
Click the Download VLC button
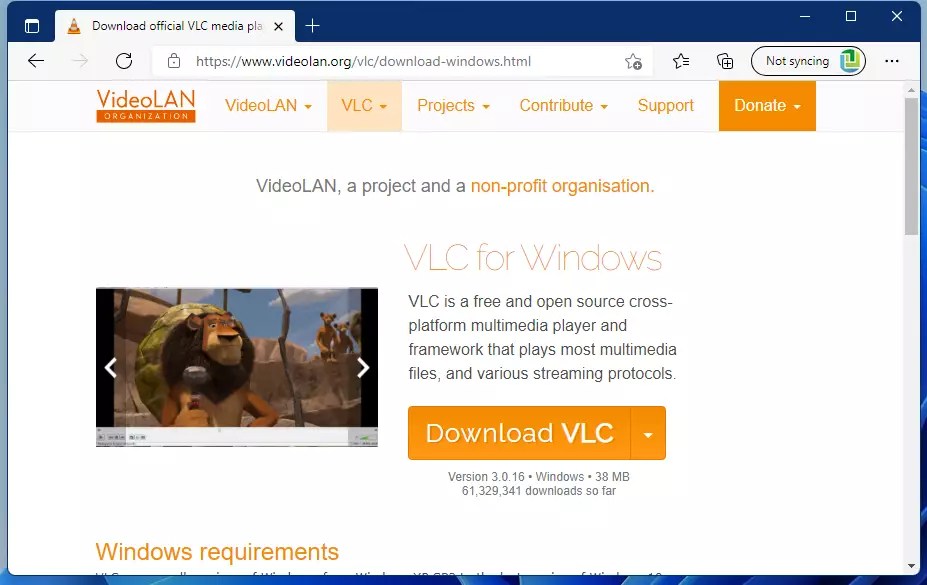519,433
